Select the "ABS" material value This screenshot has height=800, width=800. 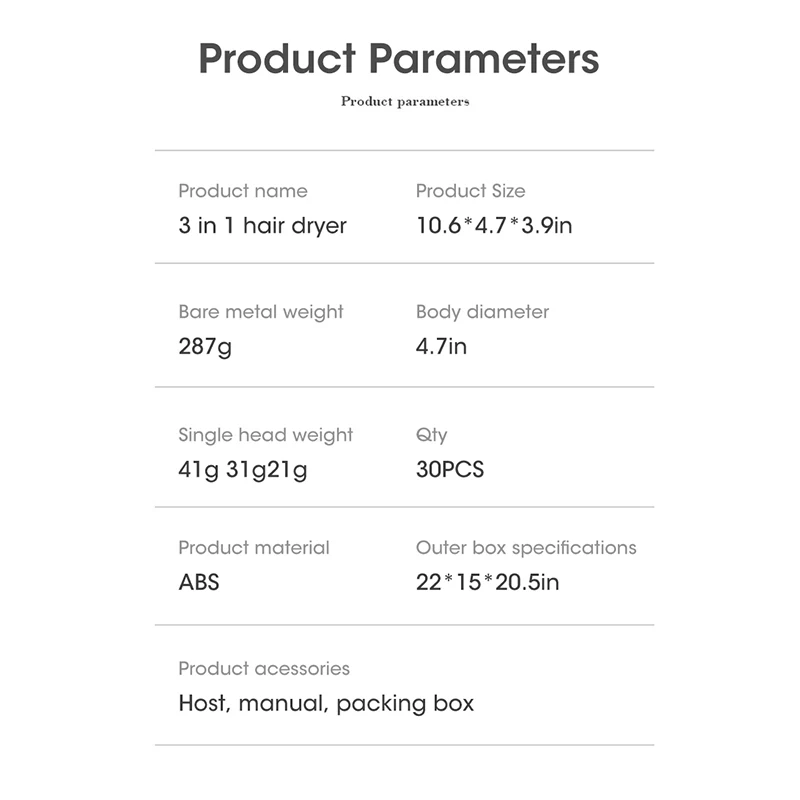[198, 582]
